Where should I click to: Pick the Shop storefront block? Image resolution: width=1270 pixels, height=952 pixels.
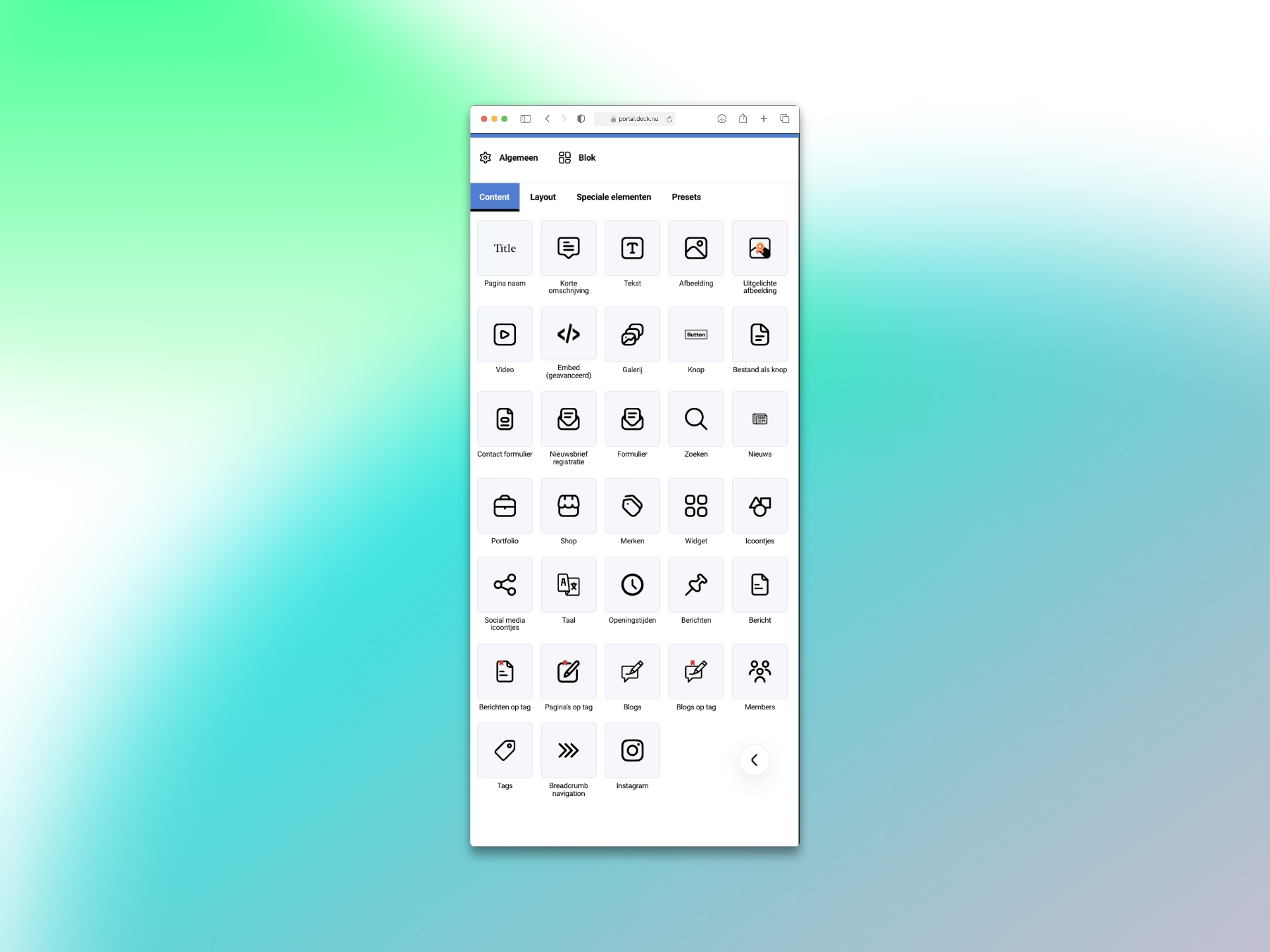tap(568, 506)
